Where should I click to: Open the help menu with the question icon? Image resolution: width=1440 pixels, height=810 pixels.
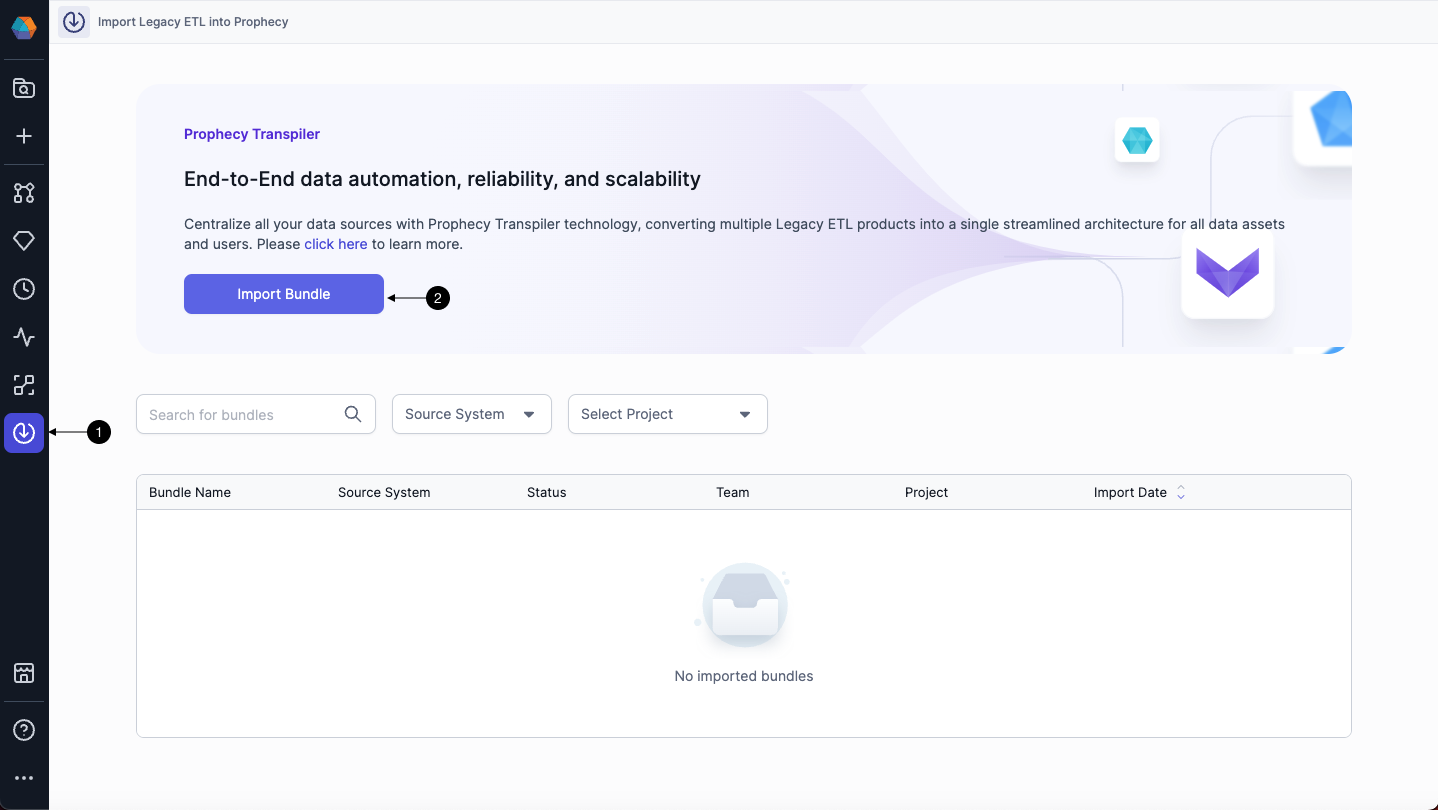tap(23, 729)
